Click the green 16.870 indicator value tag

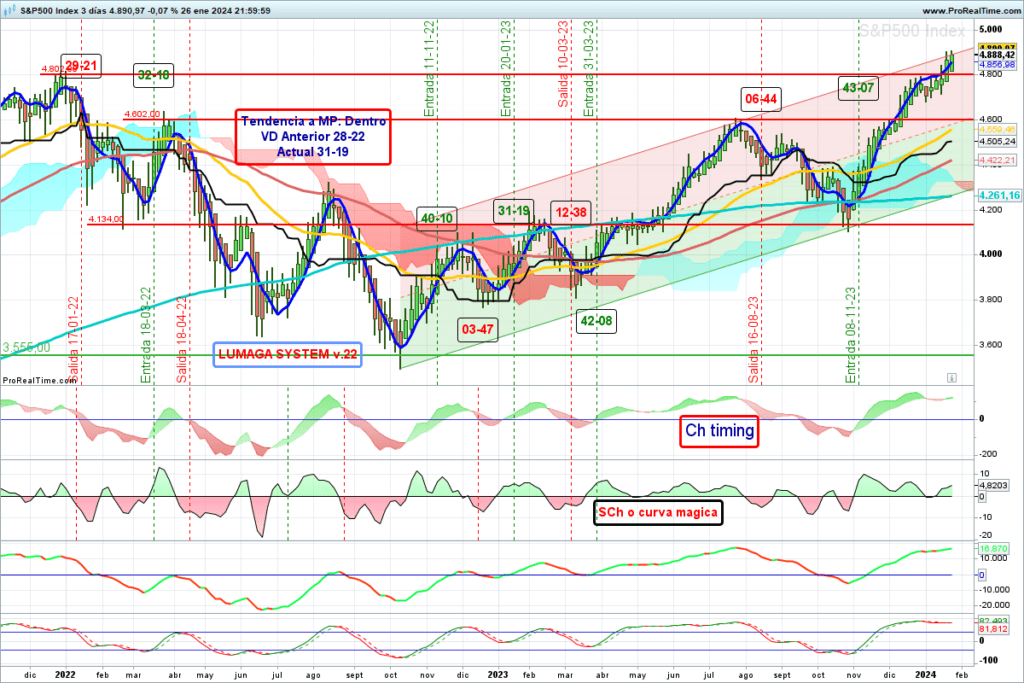pyautogui.click(x=993, y=549)
